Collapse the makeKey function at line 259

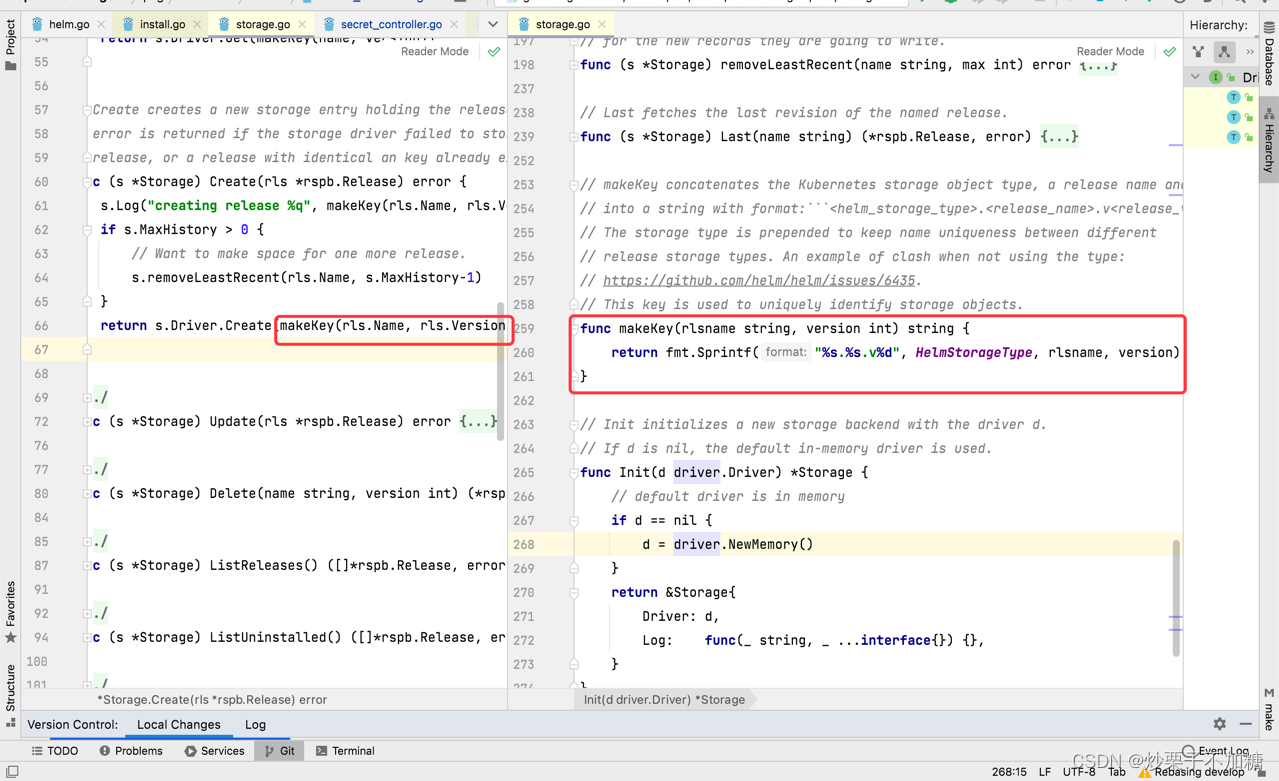[574, 328]
